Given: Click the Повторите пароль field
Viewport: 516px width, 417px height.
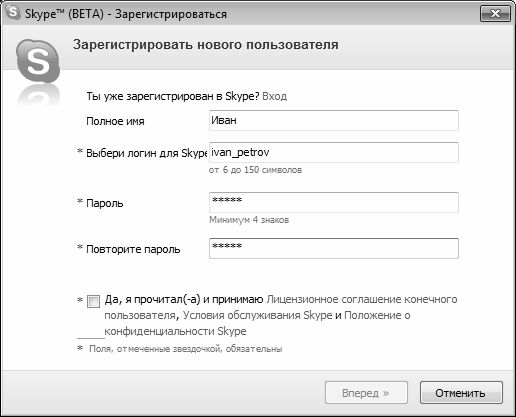Looking at the screenshot, I should coord(334,248).
